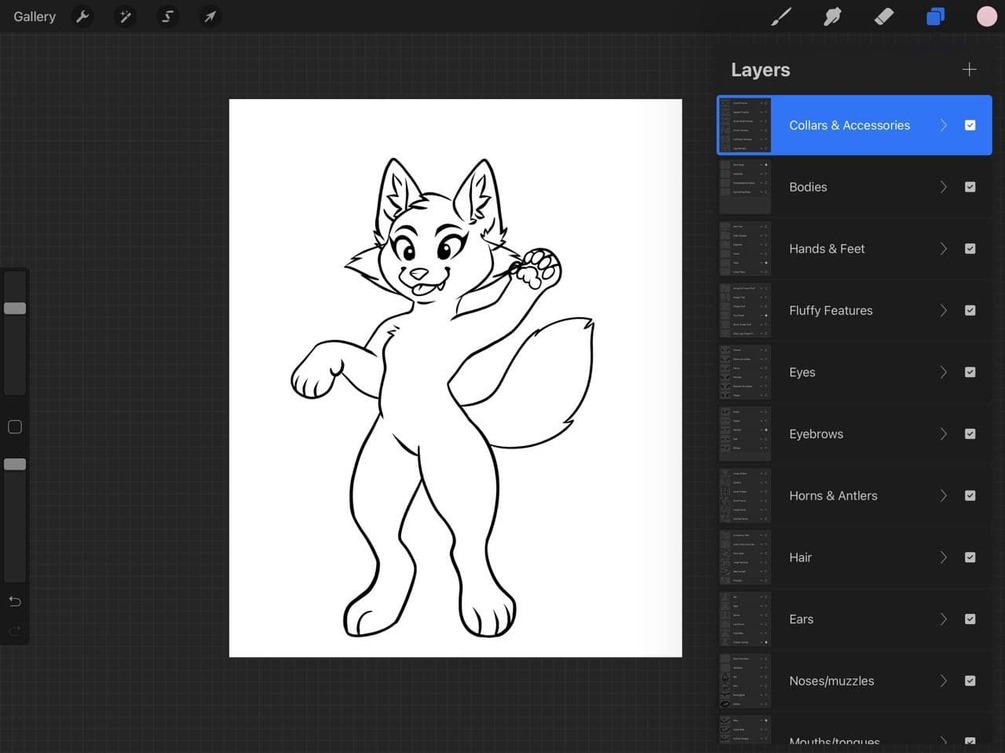This screenshot has height=753, width=1005.
Task: Expand the Ears group chevron
Action: click(x=943, y=619)
